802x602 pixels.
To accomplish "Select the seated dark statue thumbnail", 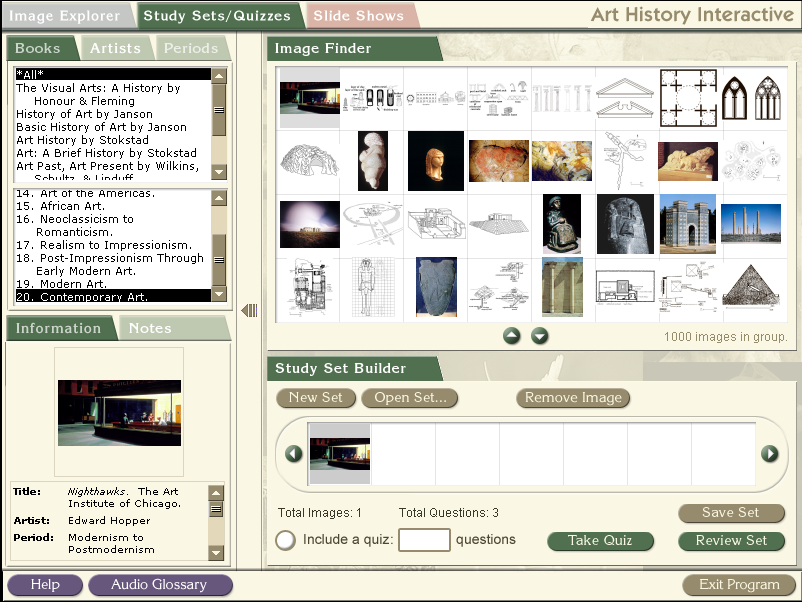I will tap(562, 225).
